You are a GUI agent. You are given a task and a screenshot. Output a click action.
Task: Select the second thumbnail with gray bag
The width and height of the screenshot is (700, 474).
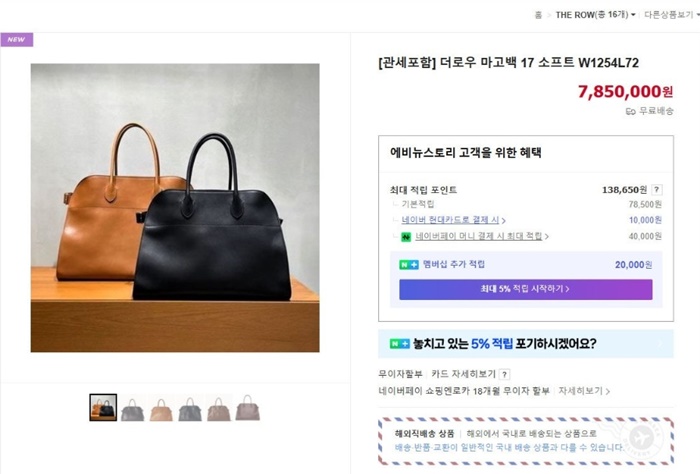(x=132, y=408)
